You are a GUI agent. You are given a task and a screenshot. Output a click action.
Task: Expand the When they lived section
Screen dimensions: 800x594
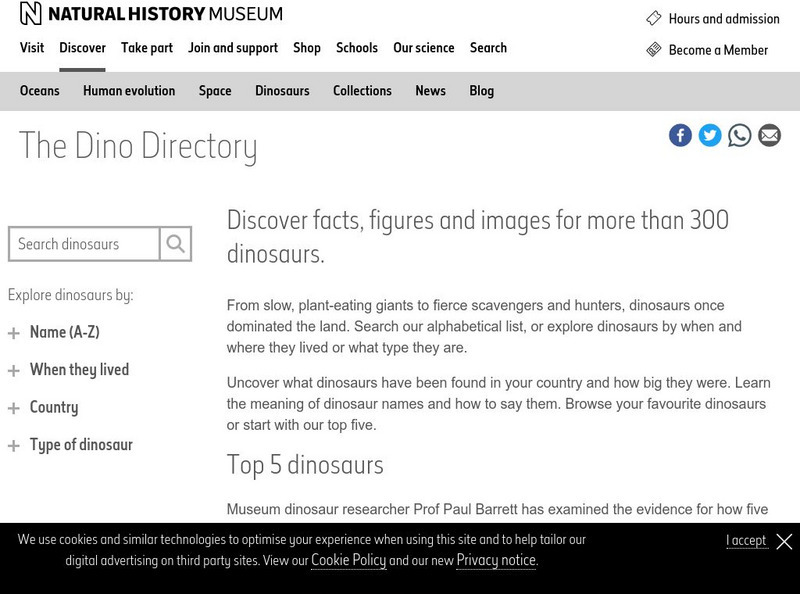click(14, 371)
